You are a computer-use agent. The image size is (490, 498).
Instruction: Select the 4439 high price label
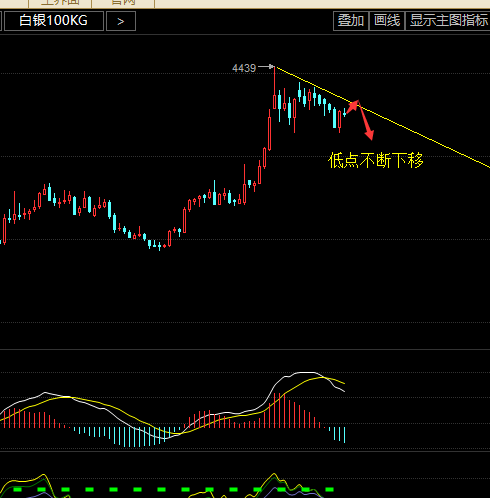click(x=244, y=68)
